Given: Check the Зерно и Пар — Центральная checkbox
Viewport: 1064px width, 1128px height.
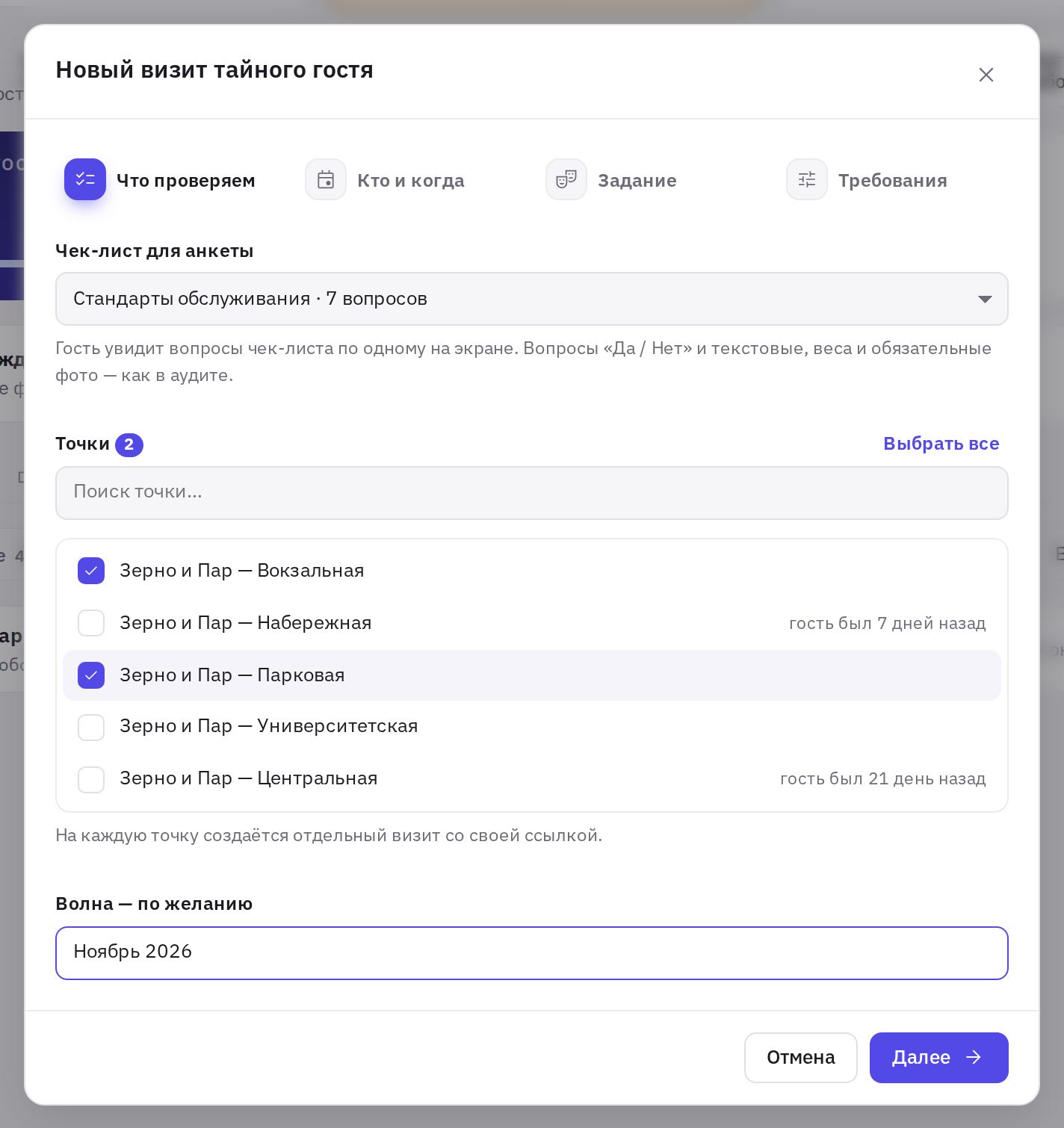Looking at the screenshot, I should coord(91,778).
